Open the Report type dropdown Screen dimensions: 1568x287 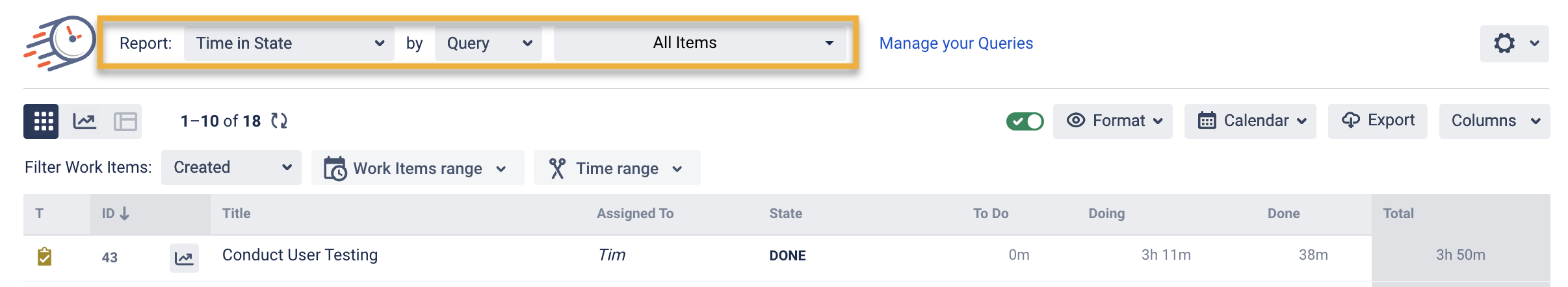289,44
